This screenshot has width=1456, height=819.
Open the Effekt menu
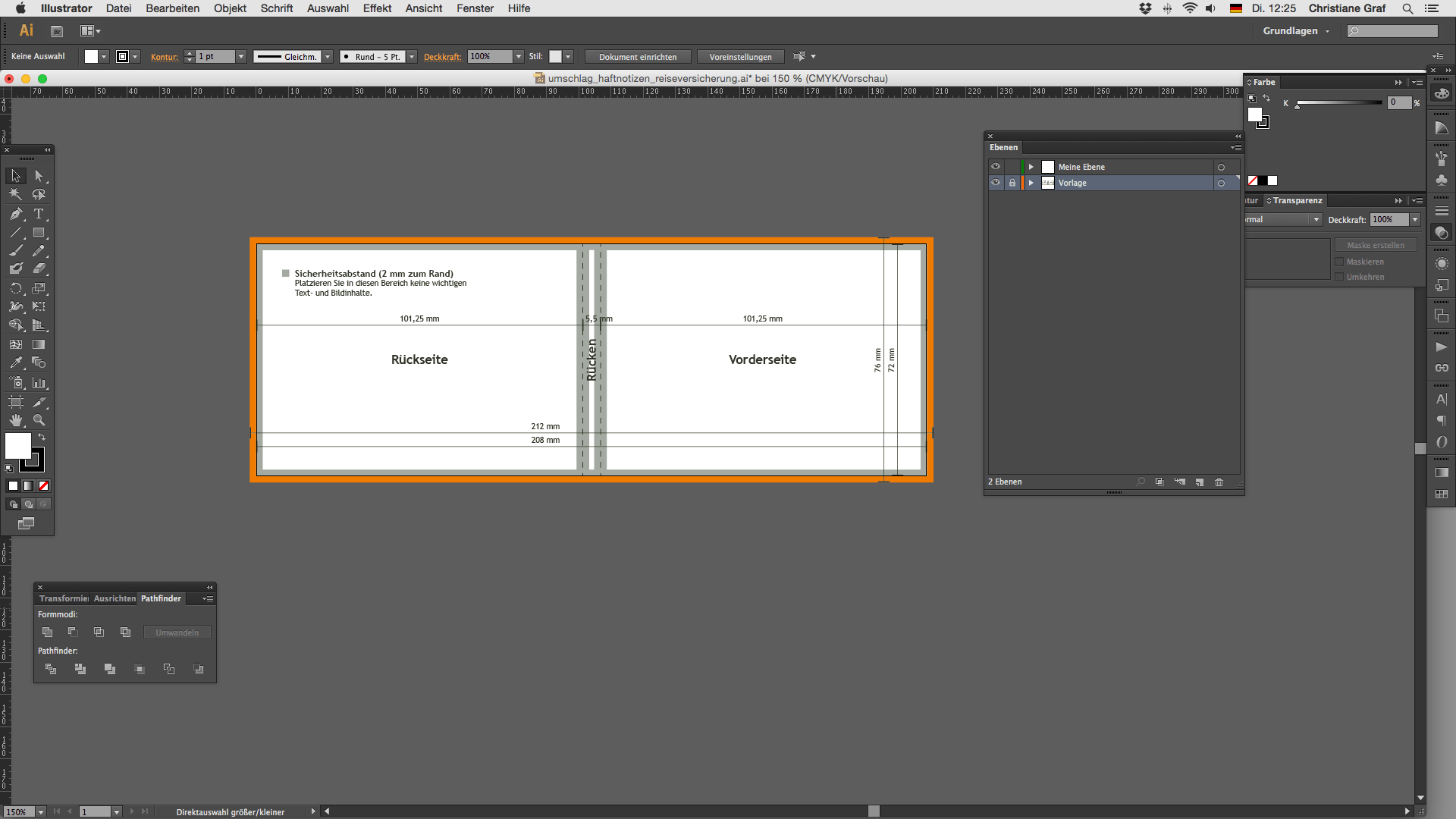point(377,8)
